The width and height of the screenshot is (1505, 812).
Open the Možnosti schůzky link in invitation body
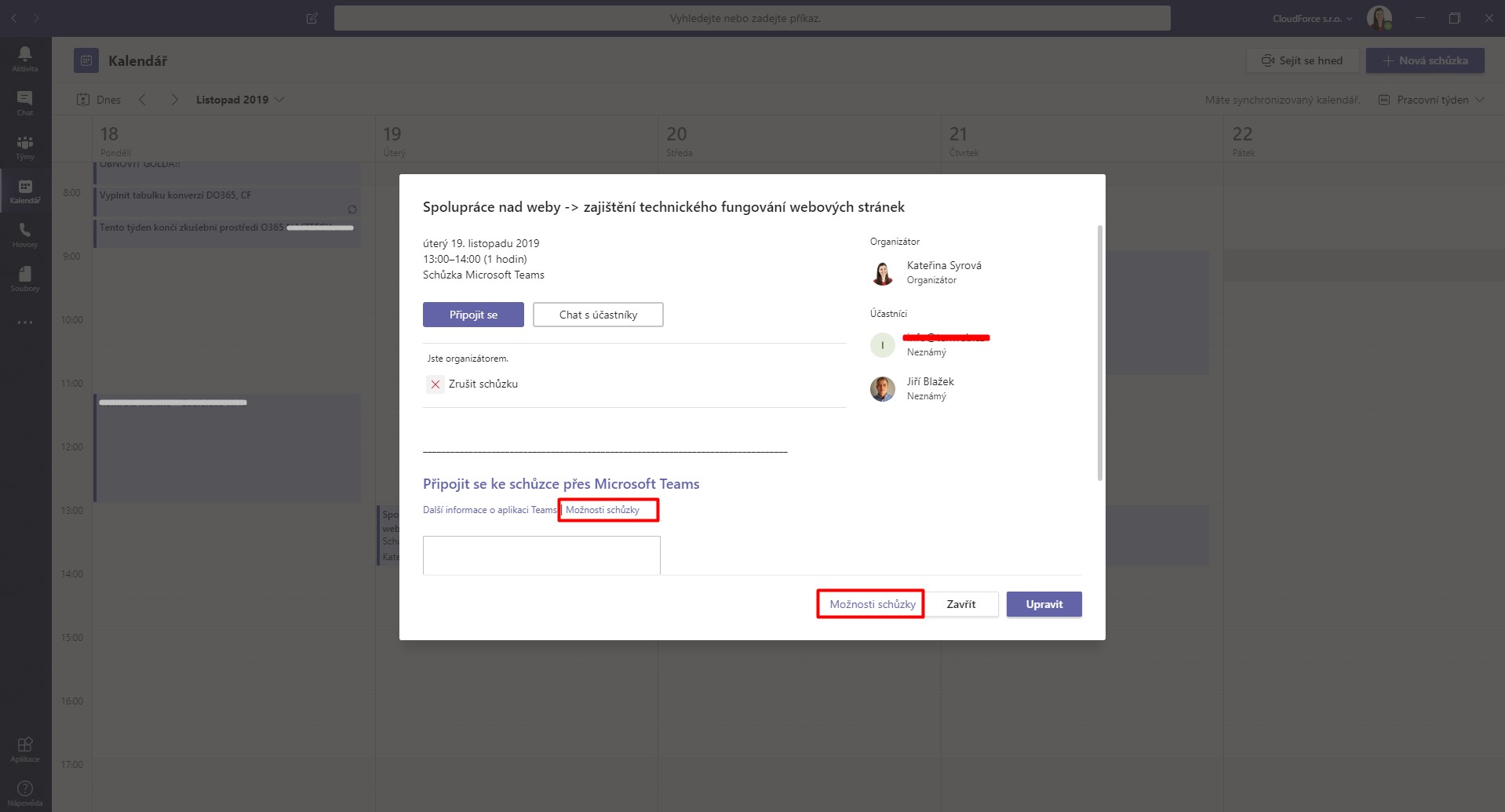(x=603, y=510)
